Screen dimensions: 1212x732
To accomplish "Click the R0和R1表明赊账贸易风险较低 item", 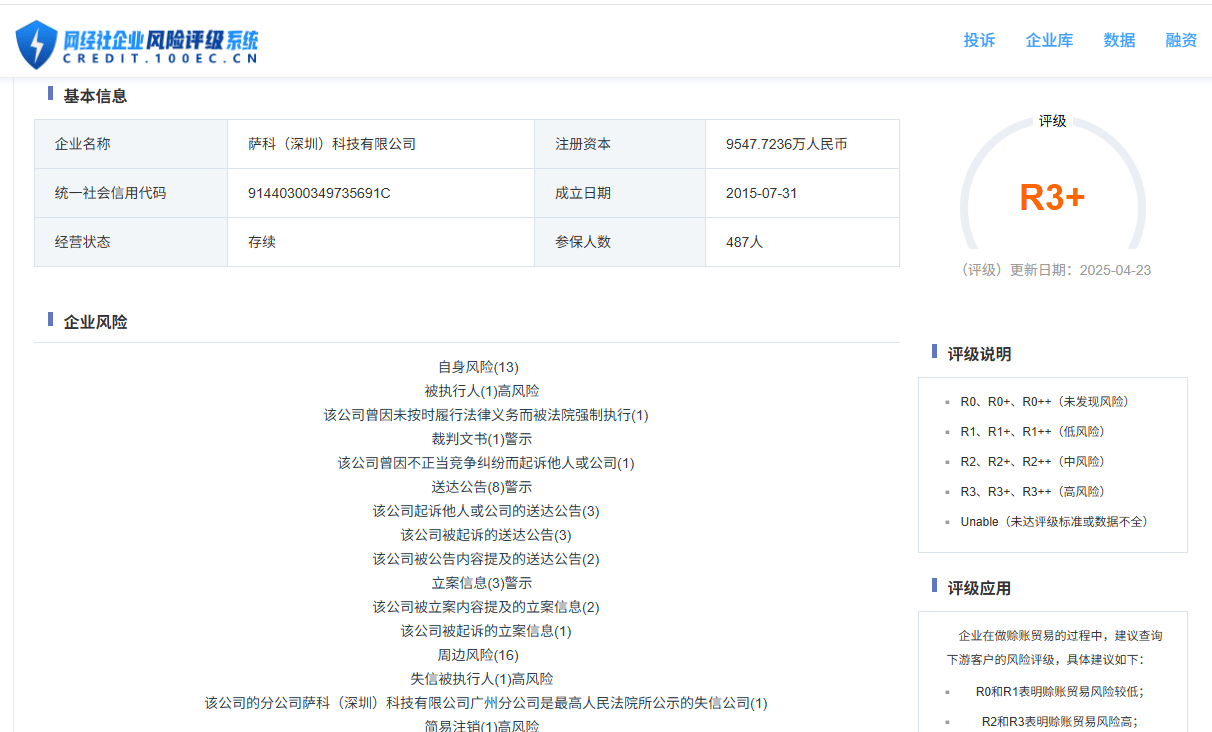I will (x=1059, y=691).
